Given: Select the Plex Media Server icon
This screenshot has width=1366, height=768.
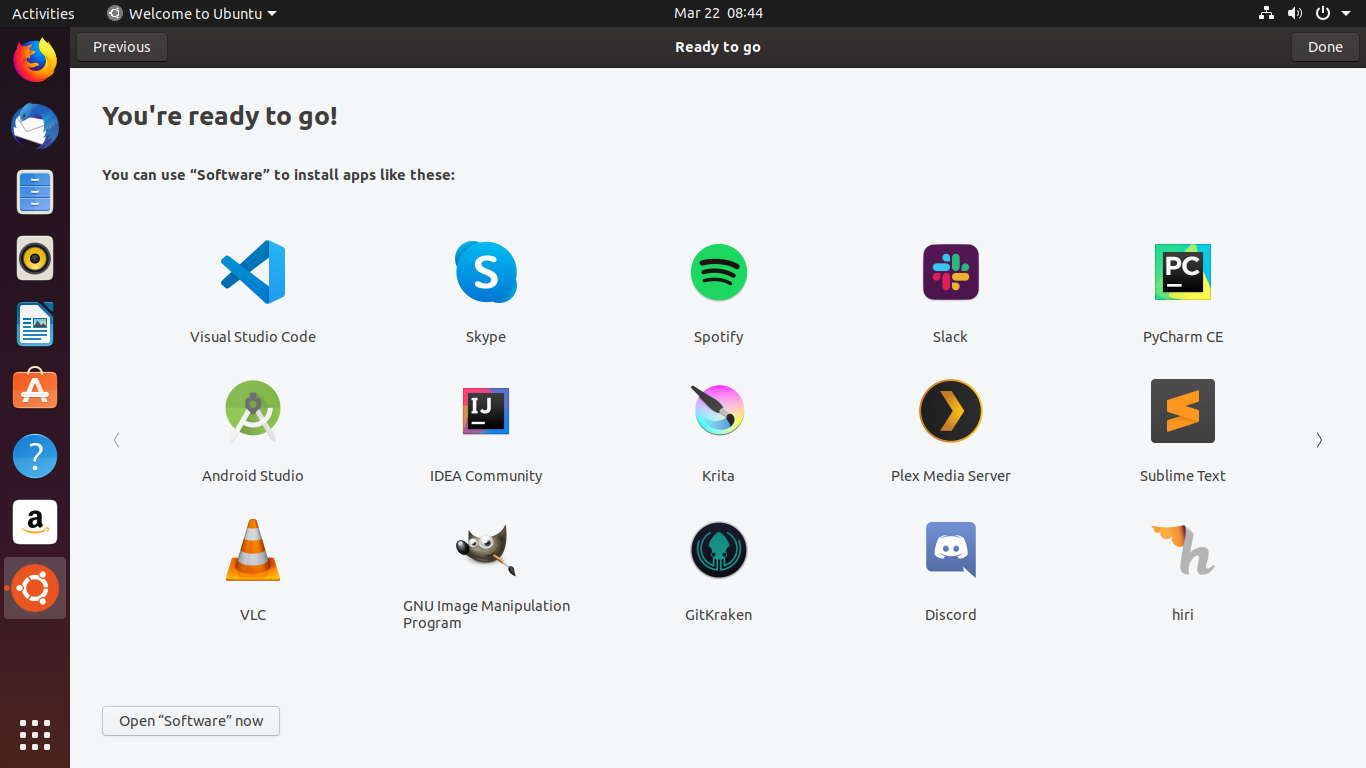Looking at the screenshot, I should pos(950,411).
